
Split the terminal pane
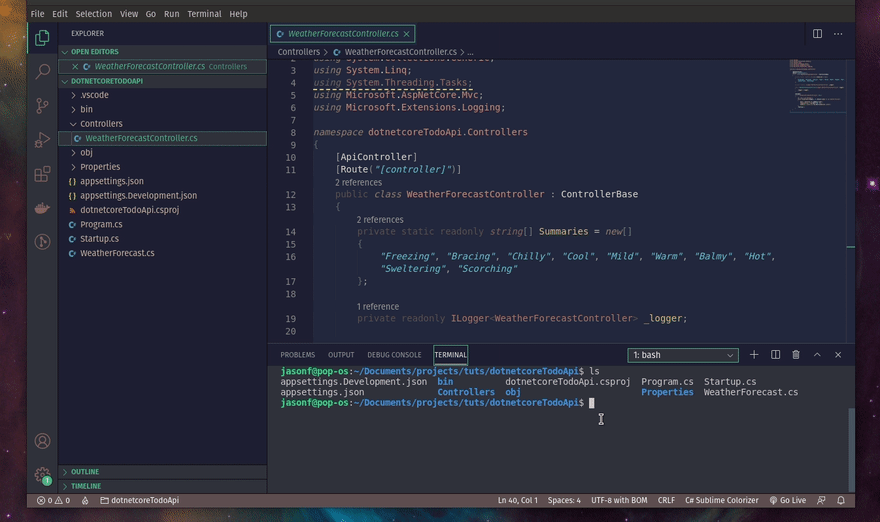coord(775,355)
